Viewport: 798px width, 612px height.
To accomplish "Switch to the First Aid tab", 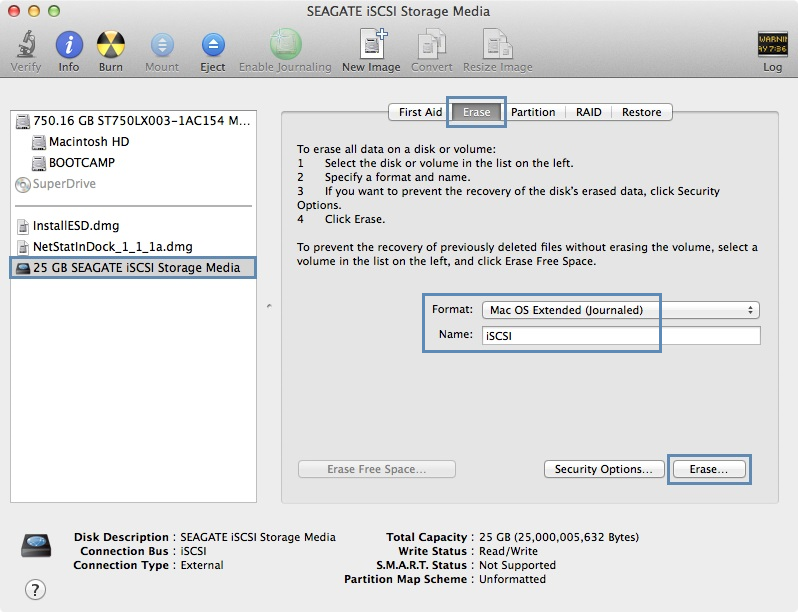I will point(420,112).
